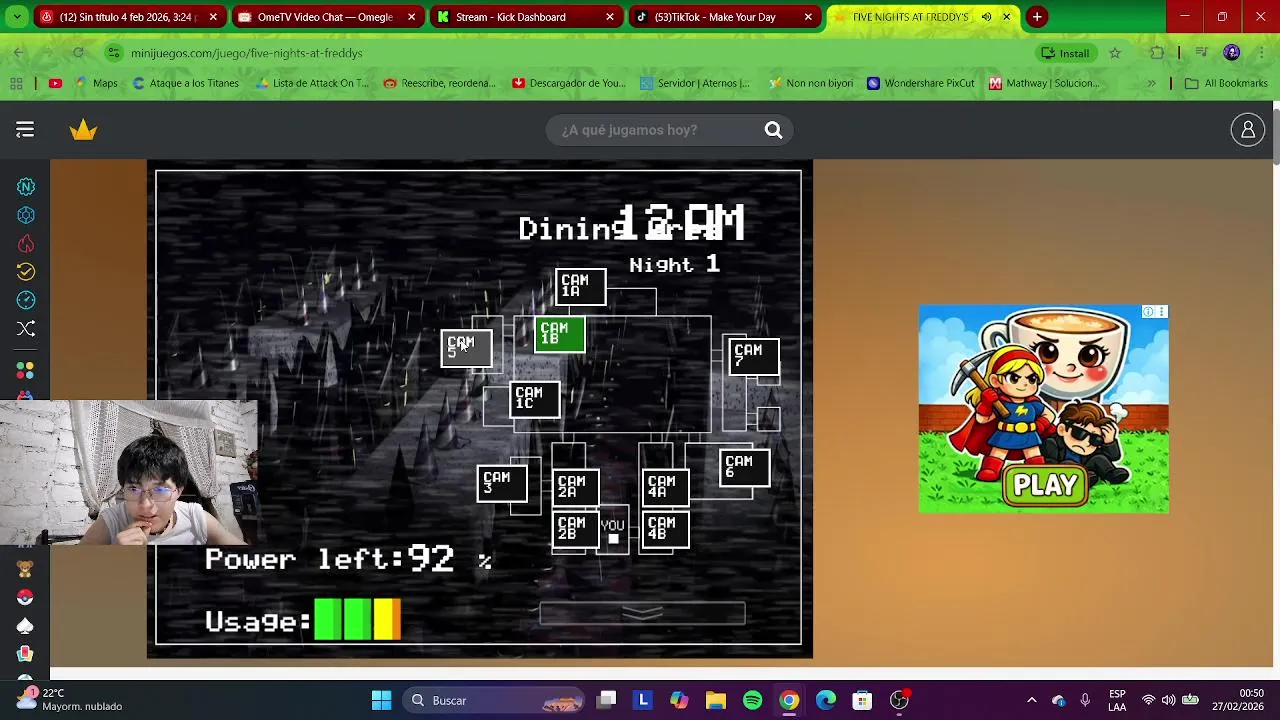The height and width of the screenshot is (720, 1280).
Task: Open the spade card games category
Action: (26, 626)
